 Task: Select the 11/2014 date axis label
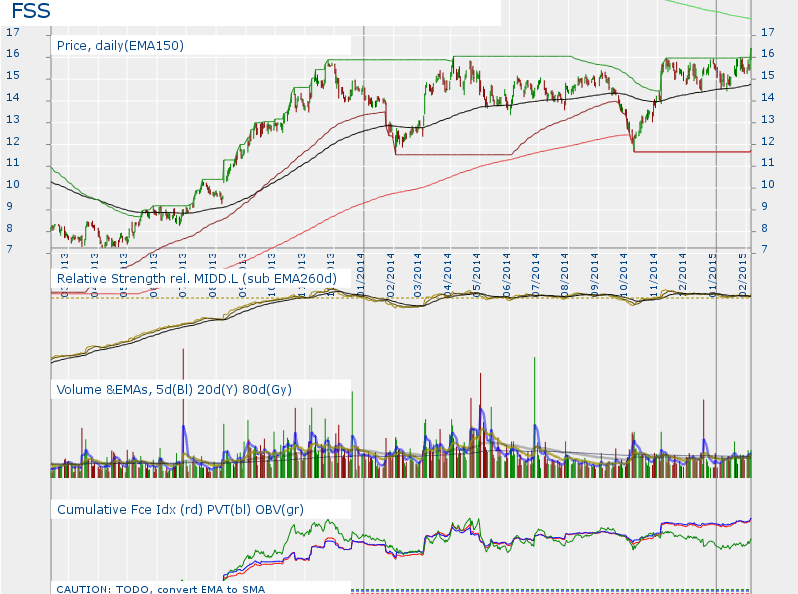[653, 275]
